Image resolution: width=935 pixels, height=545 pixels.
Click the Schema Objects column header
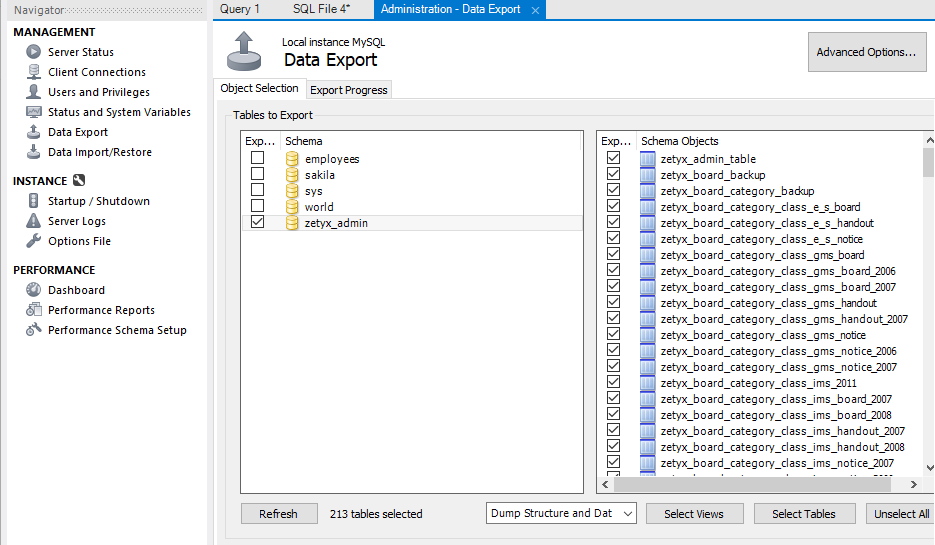[x=781, y=141]
